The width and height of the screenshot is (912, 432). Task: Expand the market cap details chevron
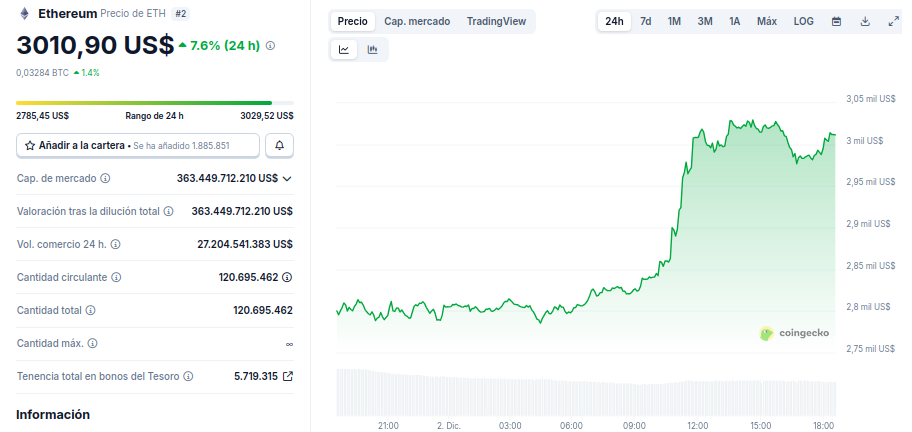pyautogui.click(x=287, y=178)
